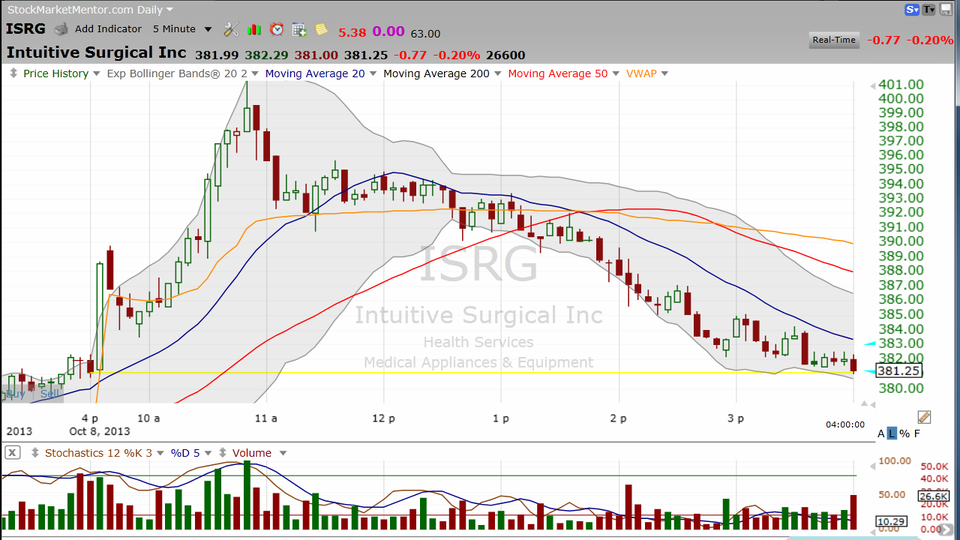The height and width of the screenshot is (540, 960).
Task: Expand the %D 5 dropdown
Action: 208,453
